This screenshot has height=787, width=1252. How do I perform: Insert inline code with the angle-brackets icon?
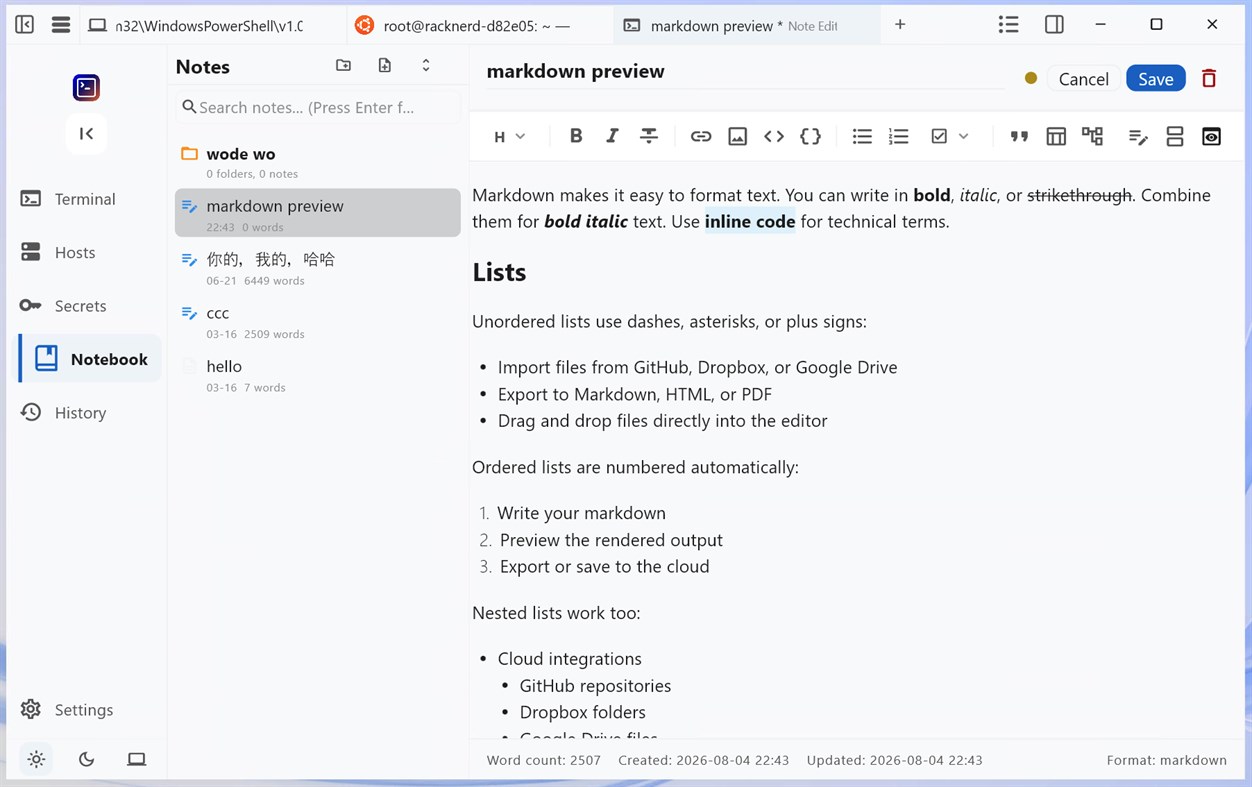click(x=774, y=136)
